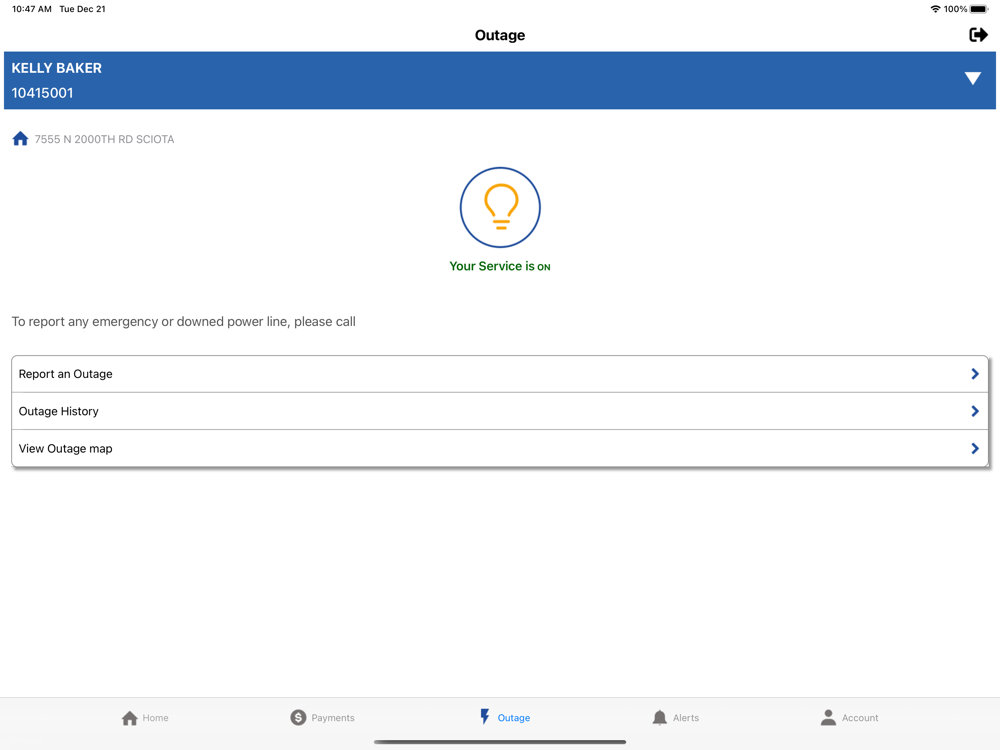This screenshot has height=750, width=1000.
Task: Click the address 7555 N 2000TH RD SCIOTA
Action: point(104,139)
